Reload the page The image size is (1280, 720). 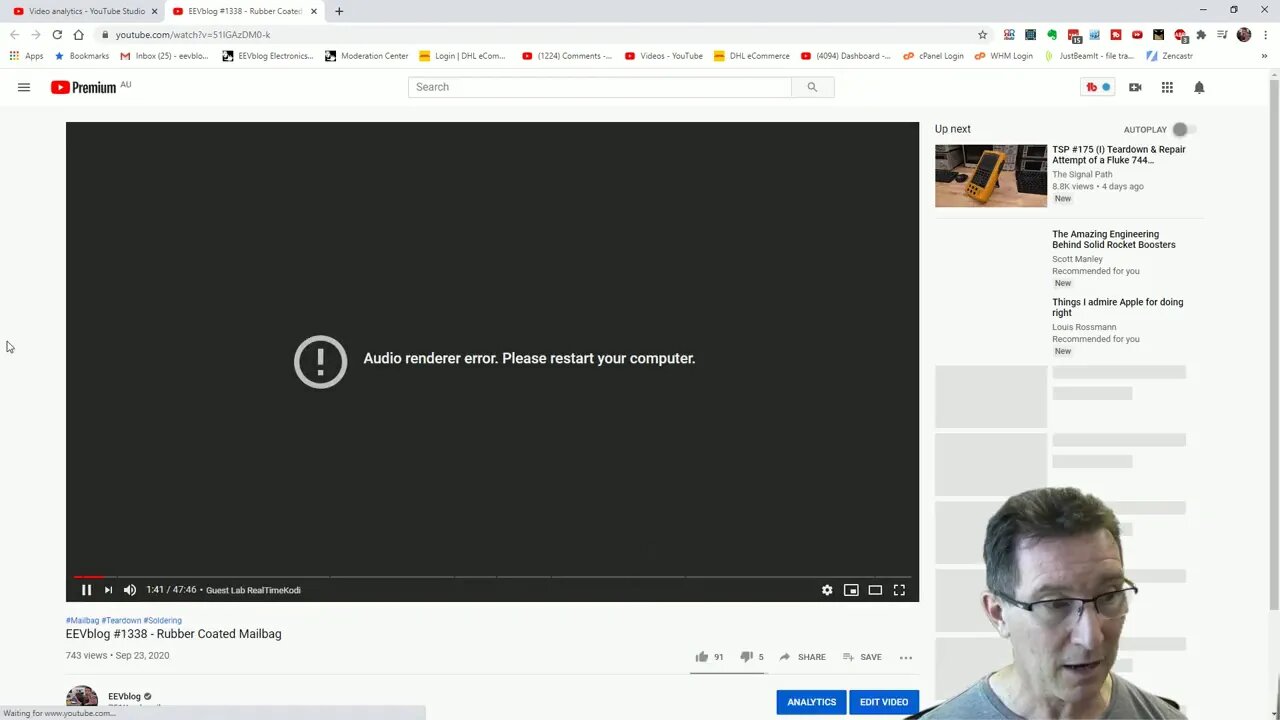(57, 34)
